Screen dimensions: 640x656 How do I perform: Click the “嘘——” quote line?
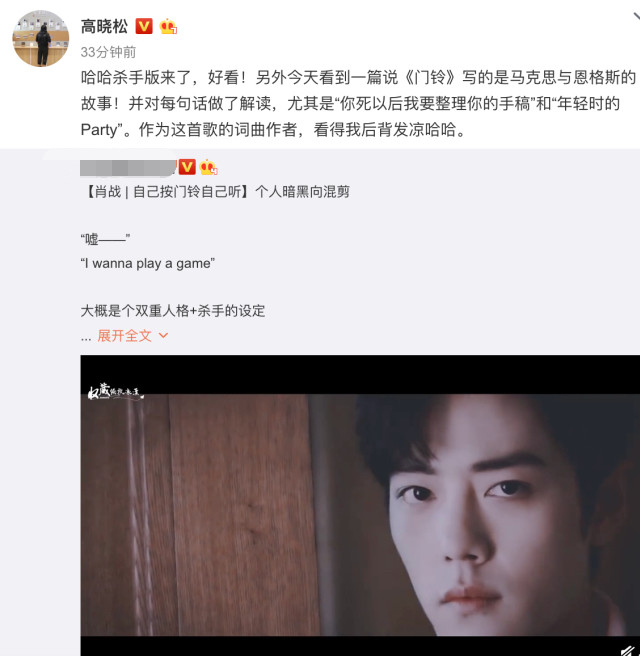click(105, 239)
